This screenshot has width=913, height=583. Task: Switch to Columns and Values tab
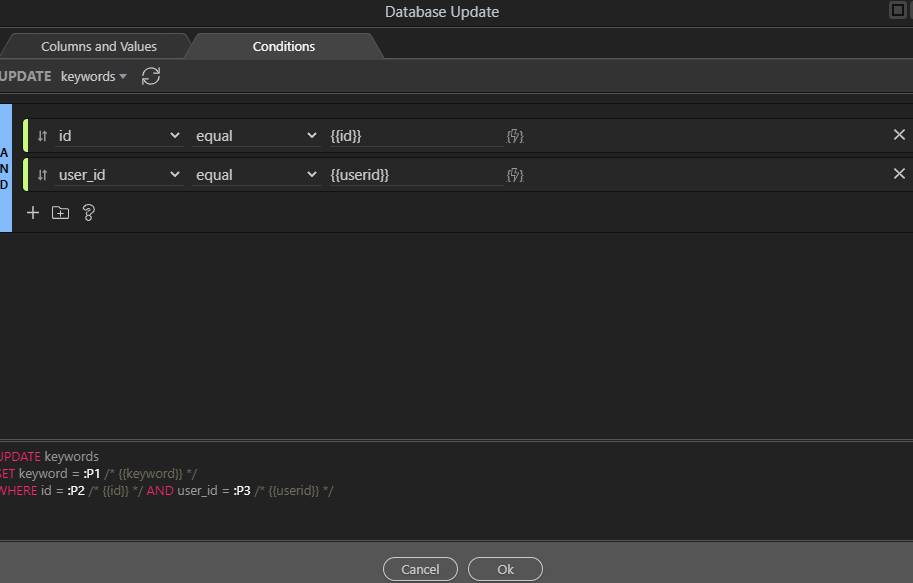click(98, 46)
